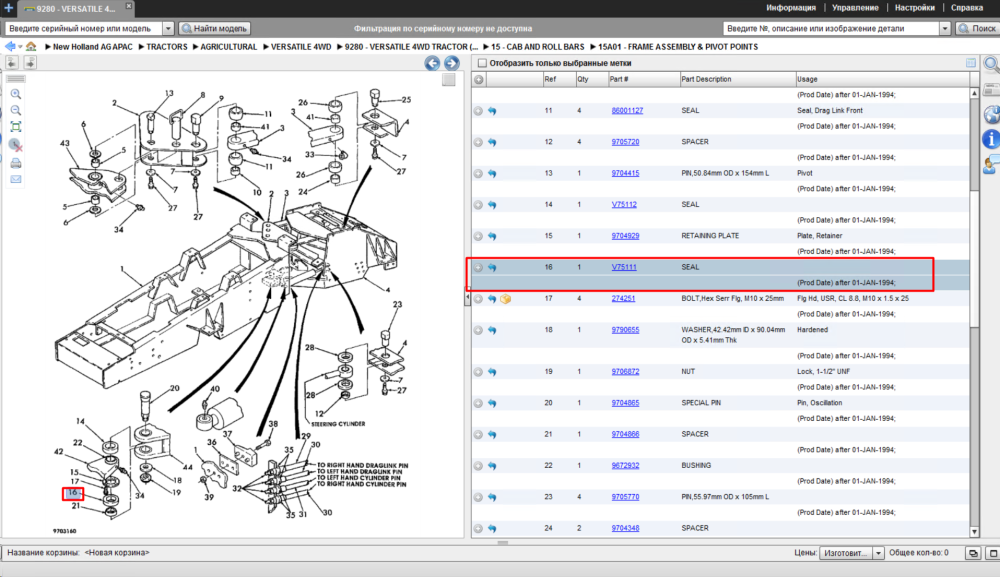Open part number link 86001127
Screen dimensions: 1000x577
627,111
